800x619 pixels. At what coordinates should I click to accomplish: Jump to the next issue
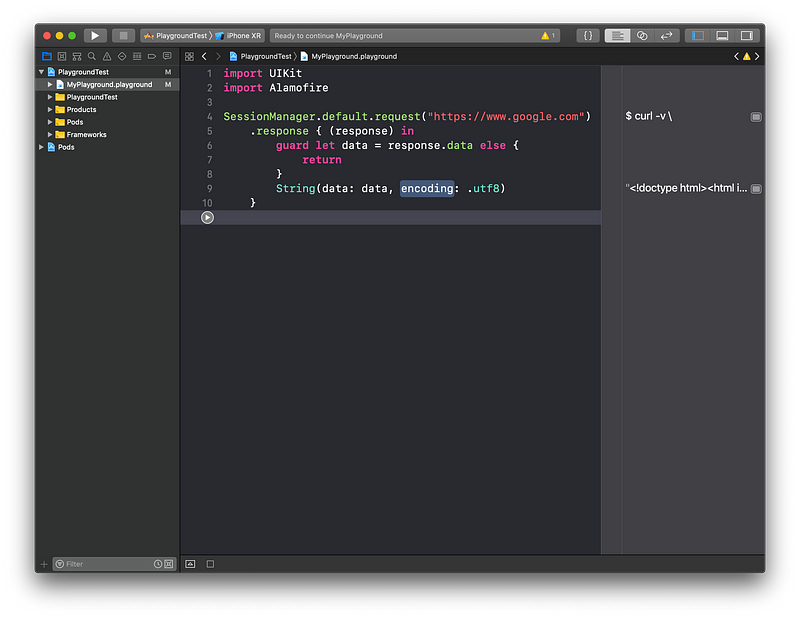click(x=757, y=56)
